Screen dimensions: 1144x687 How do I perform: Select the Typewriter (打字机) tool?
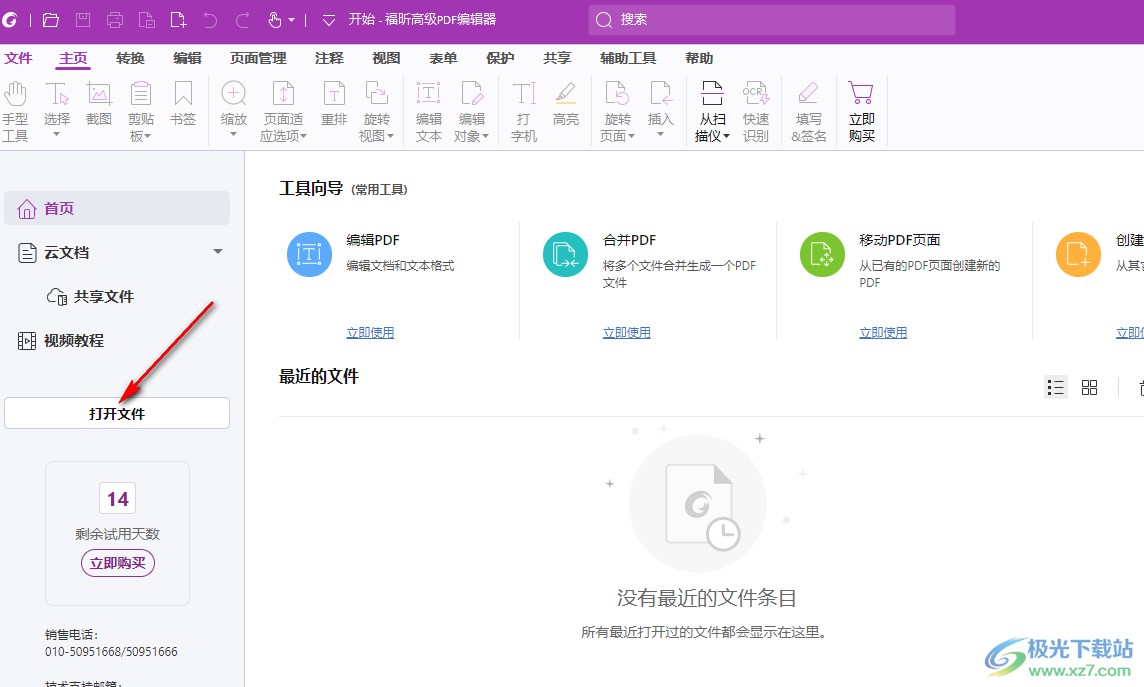point(524,112)
